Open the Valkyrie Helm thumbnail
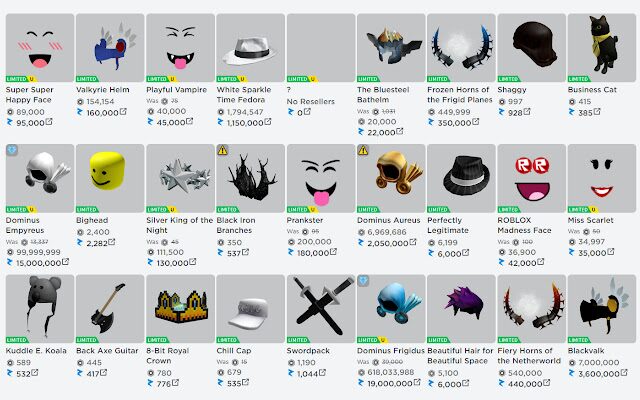The image size is (640, 400). (x=110, y=48)
